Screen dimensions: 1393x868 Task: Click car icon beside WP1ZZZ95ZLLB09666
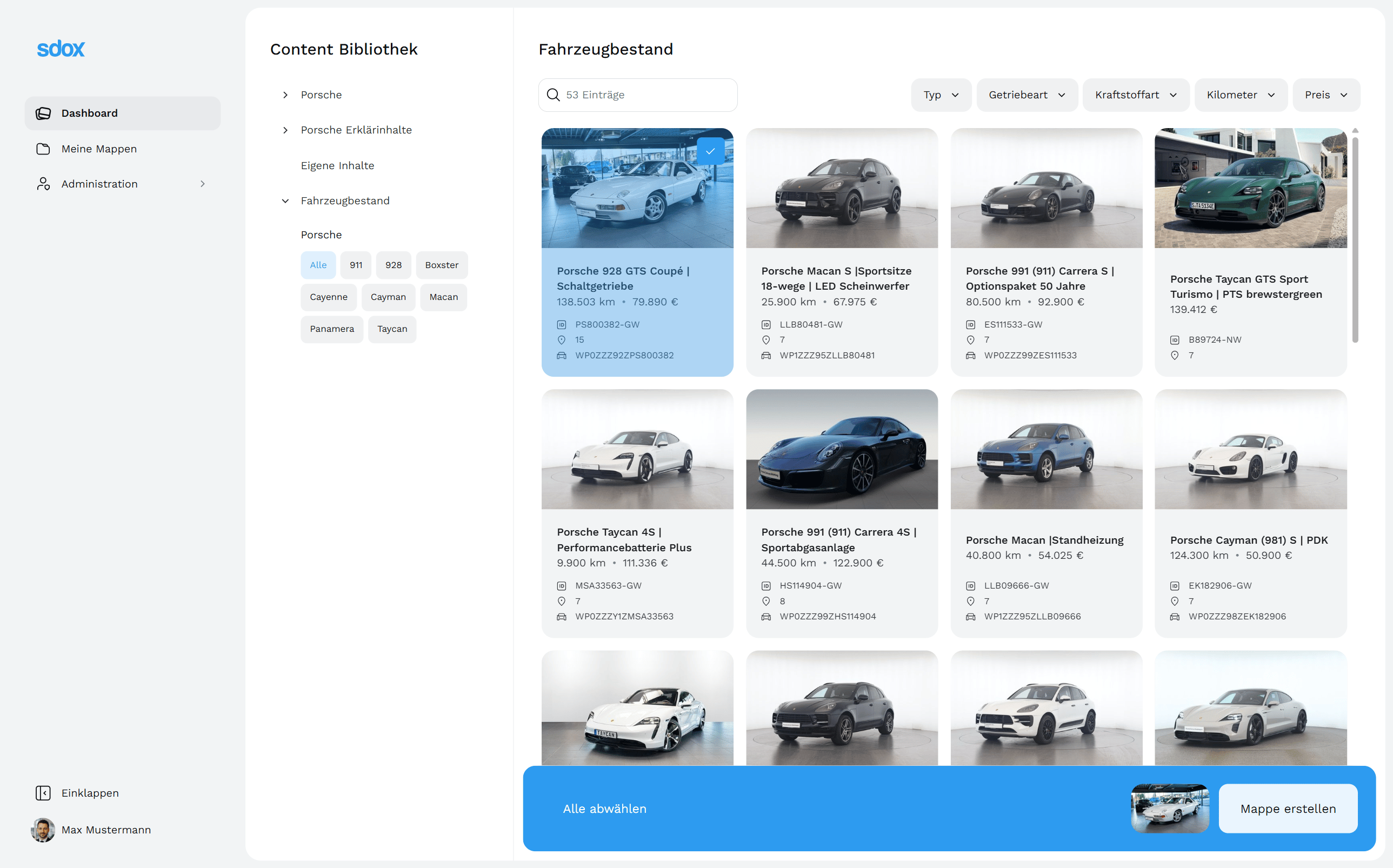pos(970,617)
